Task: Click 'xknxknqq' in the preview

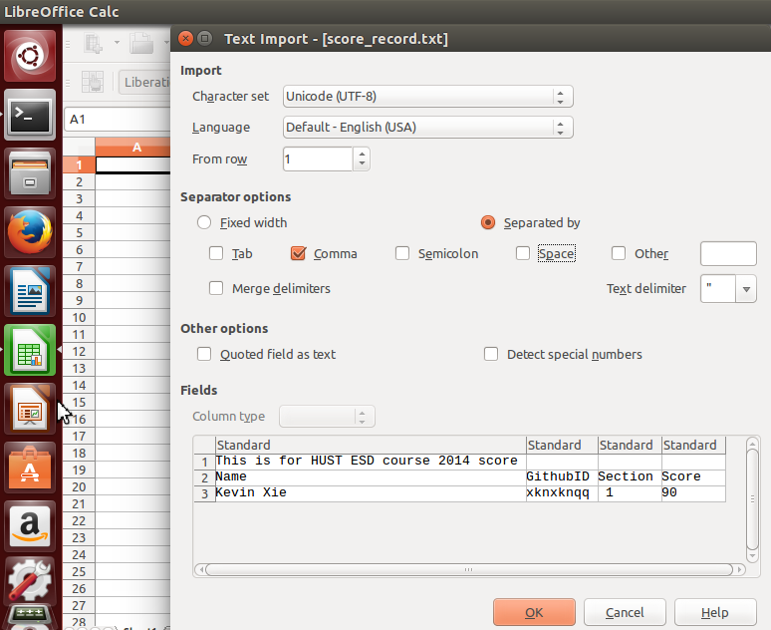Action: 558,492
